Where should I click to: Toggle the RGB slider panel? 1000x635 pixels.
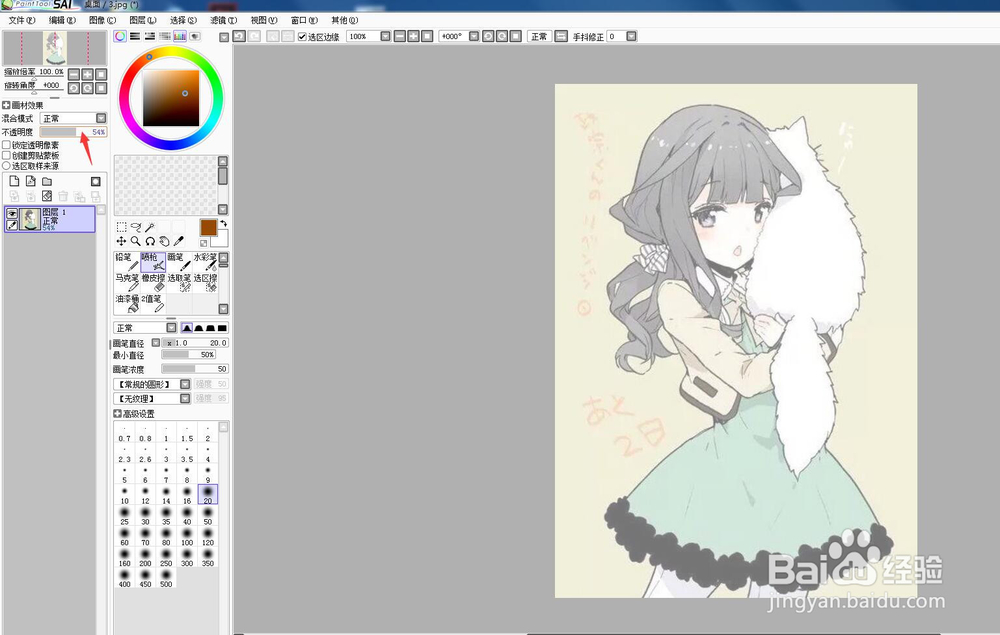(x=135, y=36)
